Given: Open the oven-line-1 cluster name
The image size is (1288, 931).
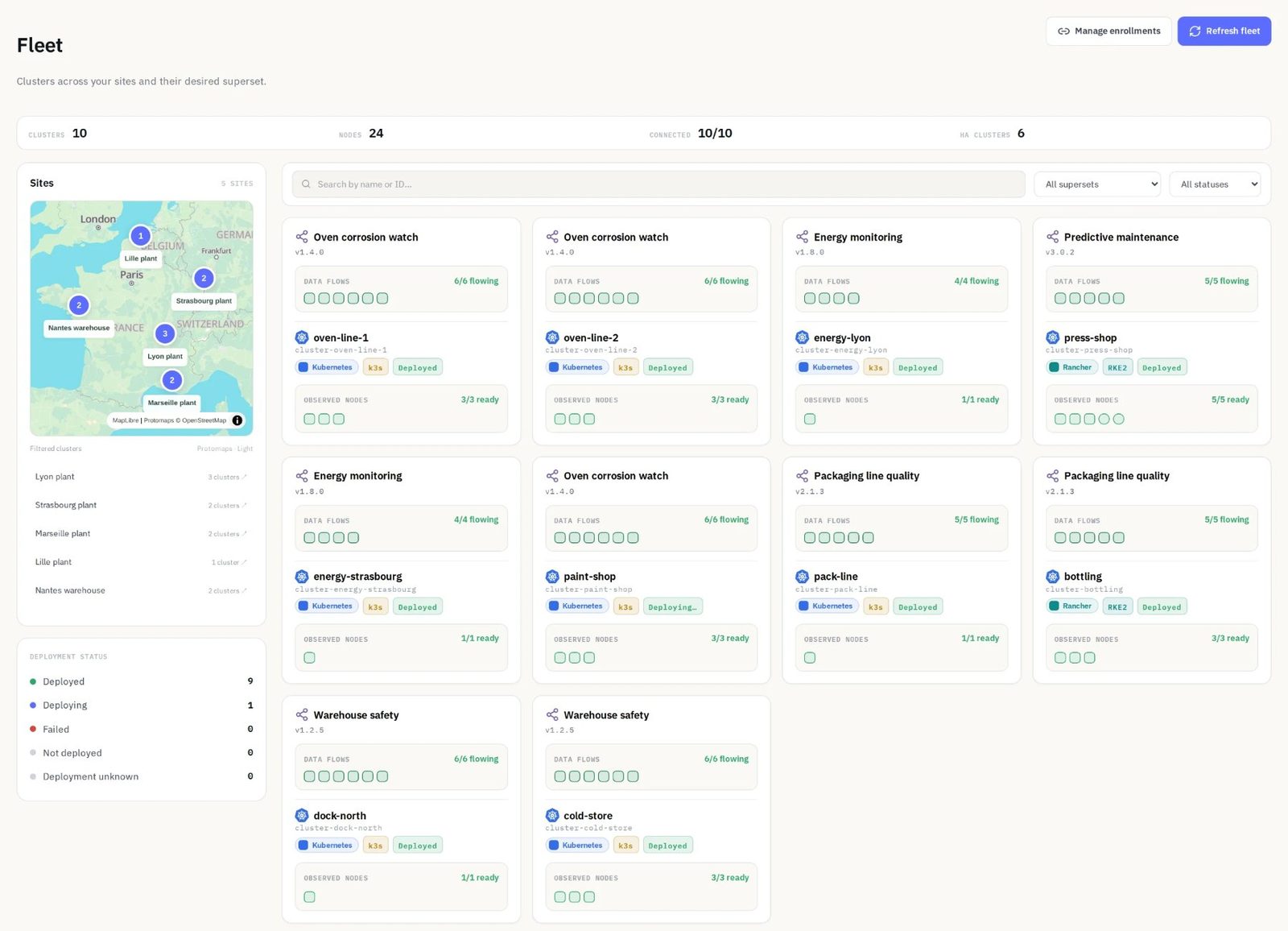Looking at the screenshot, I should click(341, 338).
